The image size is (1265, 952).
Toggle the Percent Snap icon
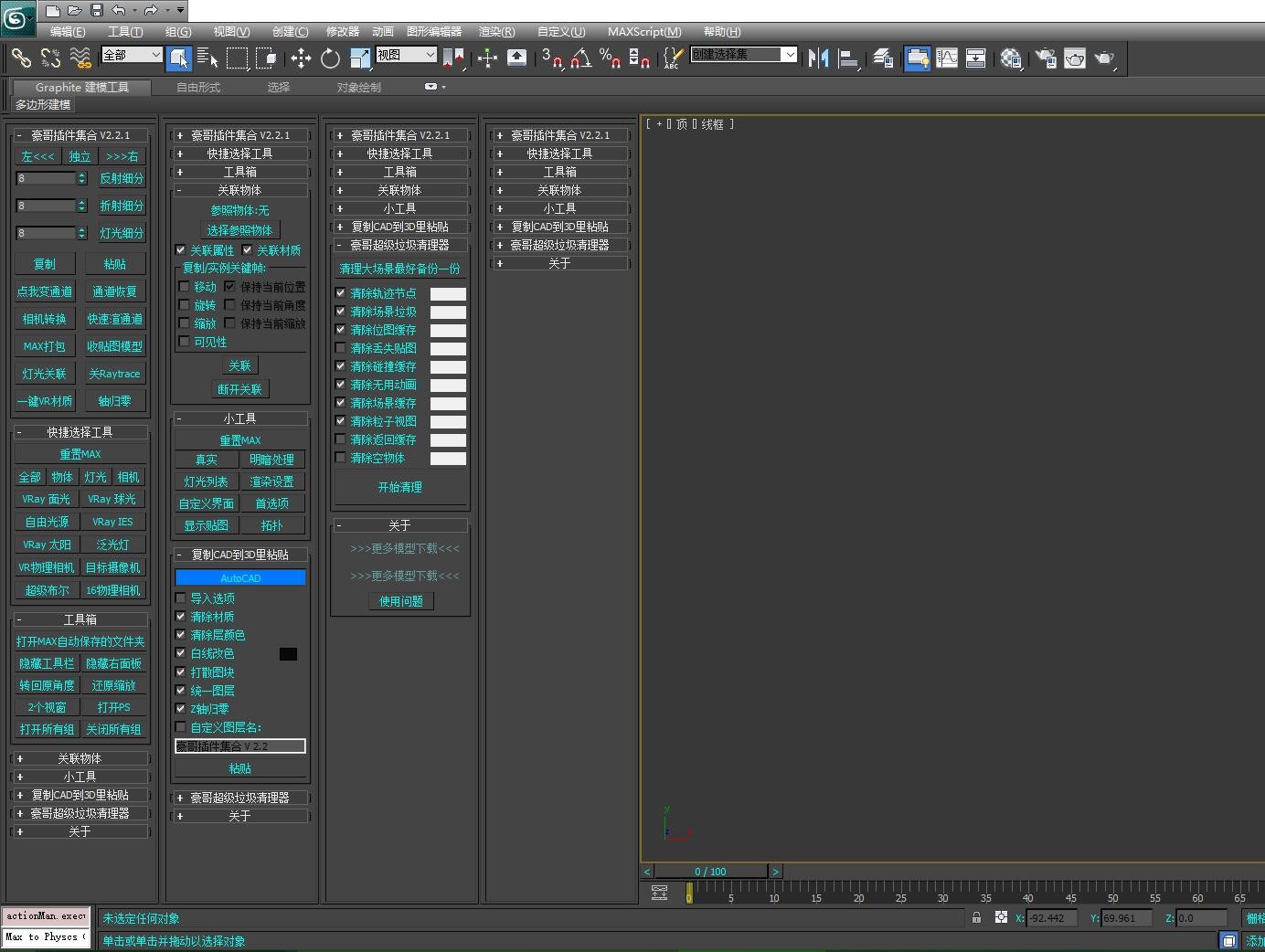[x=610, y=58]
